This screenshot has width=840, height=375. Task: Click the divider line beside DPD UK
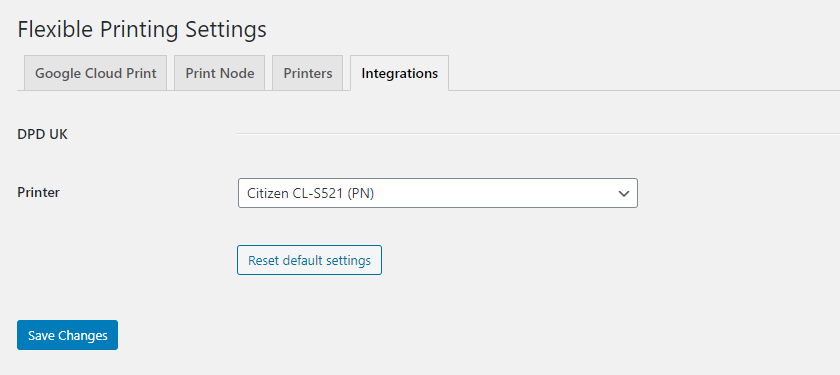tap(538, 133)
